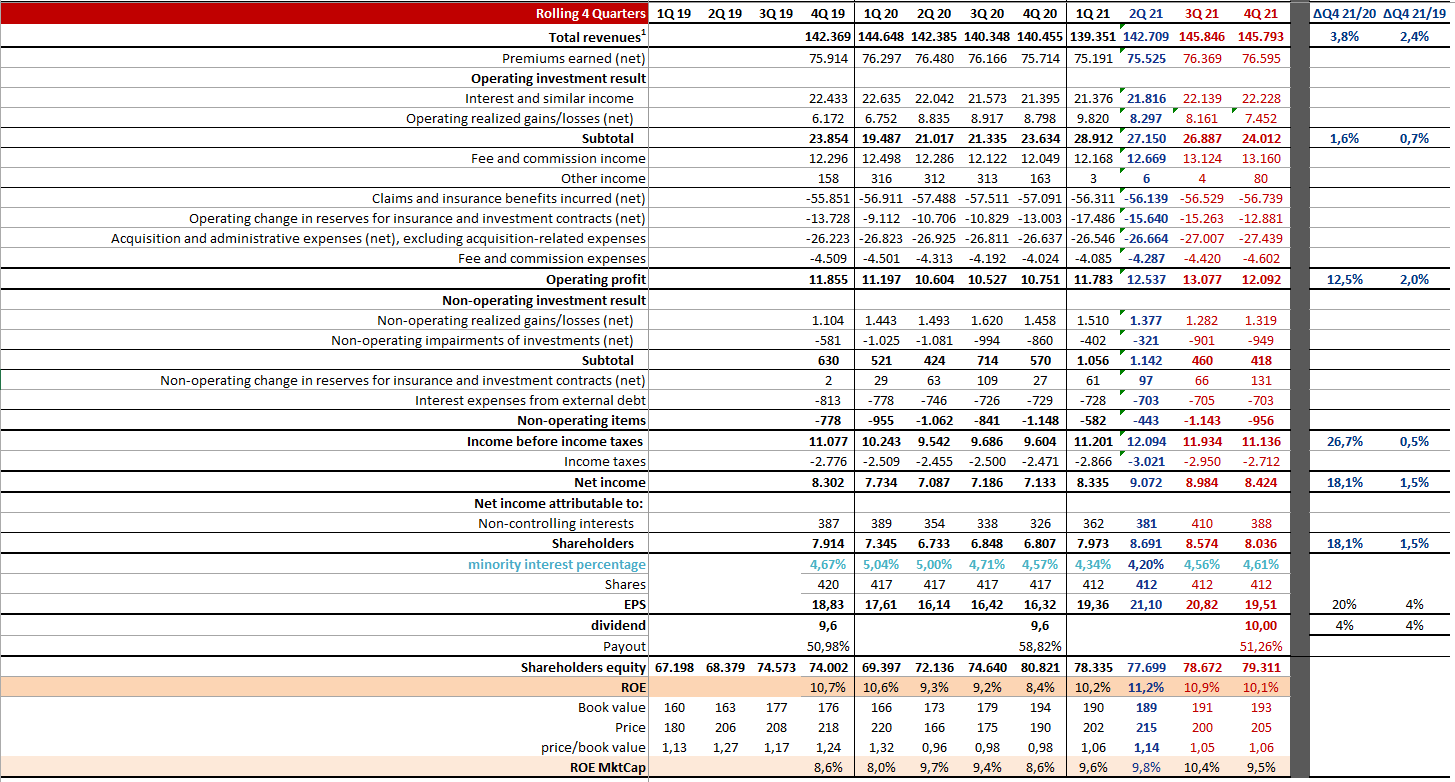
Task: Click the Shareholders row label
Action: (x=593, y=543)
